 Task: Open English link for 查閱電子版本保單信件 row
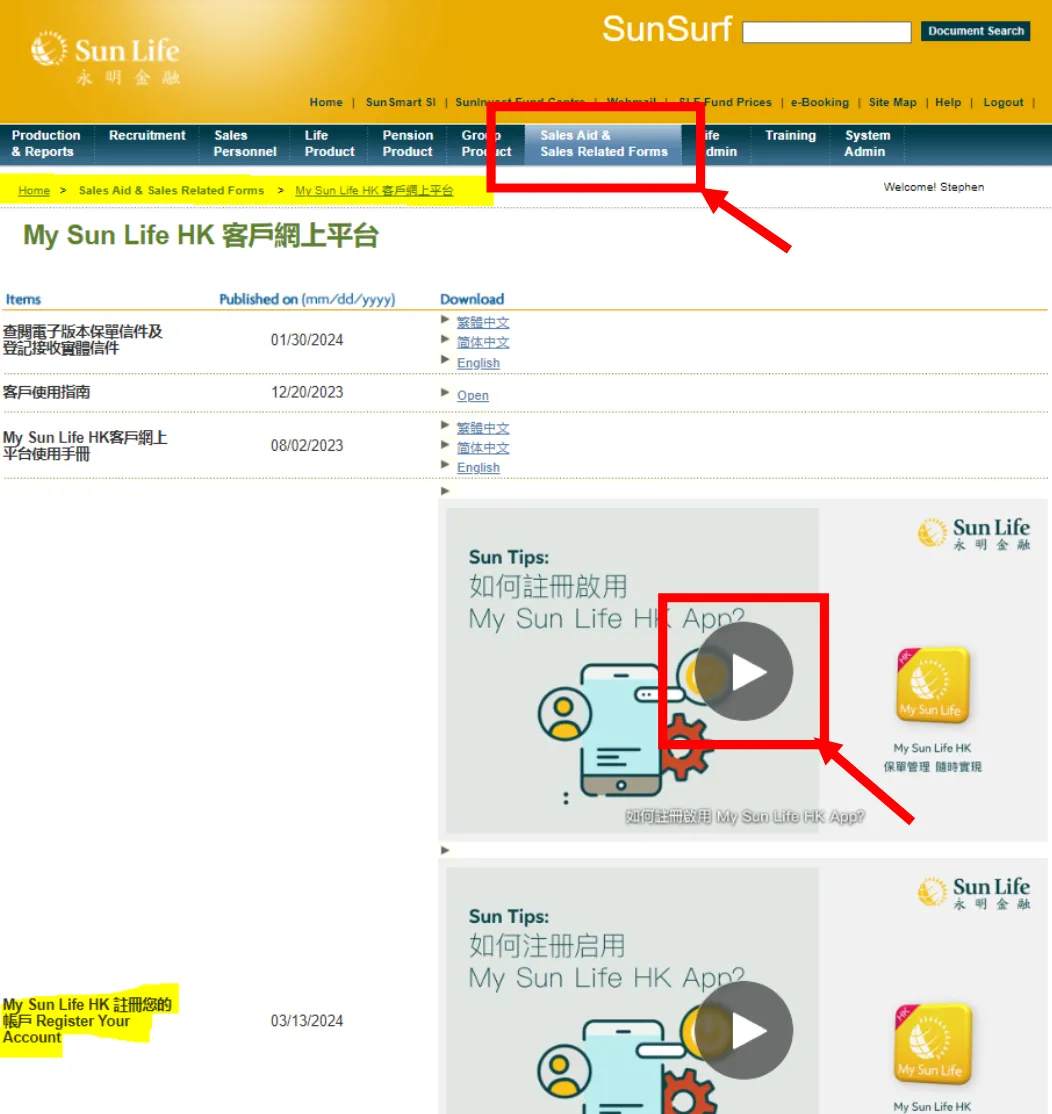click(x=478, y=363)
